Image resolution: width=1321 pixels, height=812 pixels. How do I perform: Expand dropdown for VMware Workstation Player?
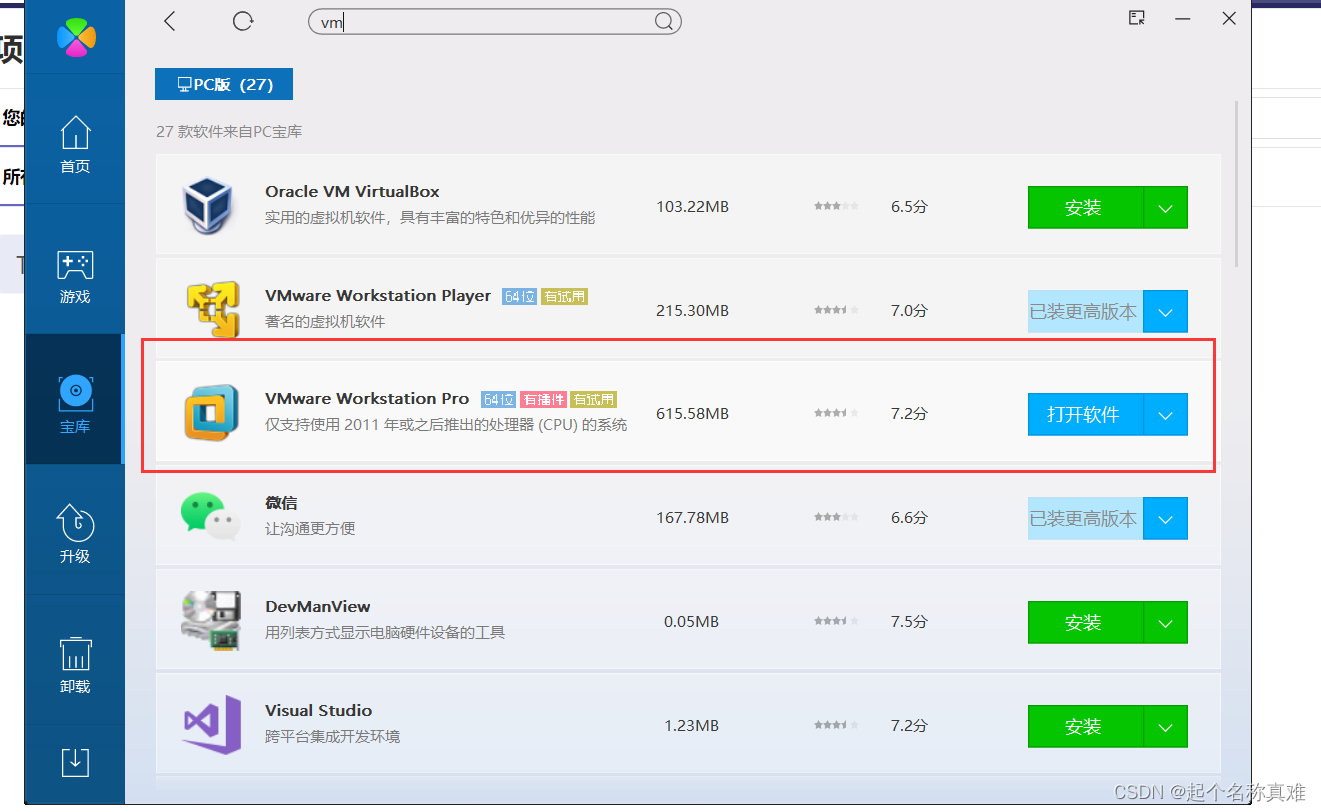coord(1166,311)
